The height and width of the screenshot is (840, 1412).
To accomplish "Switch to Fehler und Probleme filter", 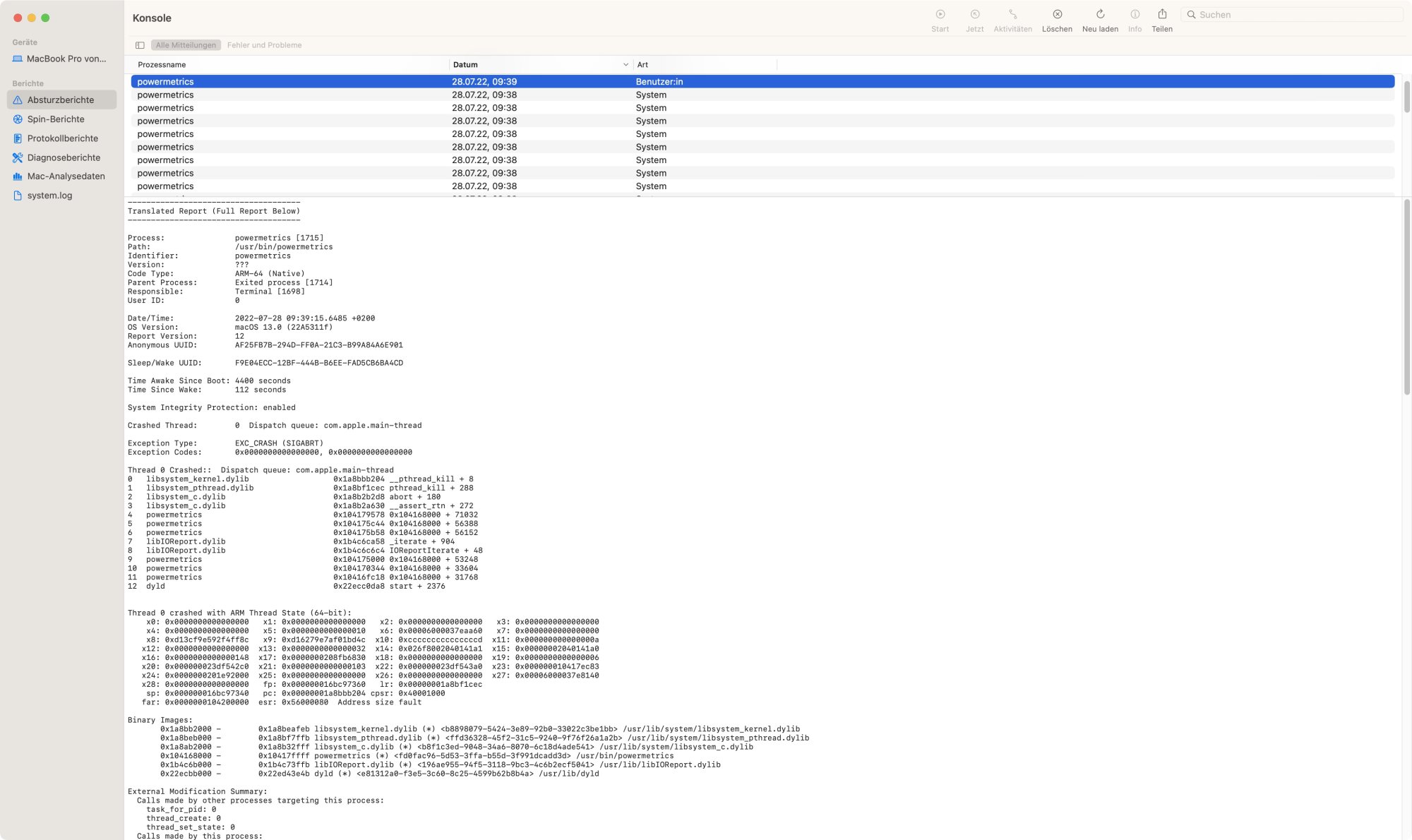I will [264, 45].
